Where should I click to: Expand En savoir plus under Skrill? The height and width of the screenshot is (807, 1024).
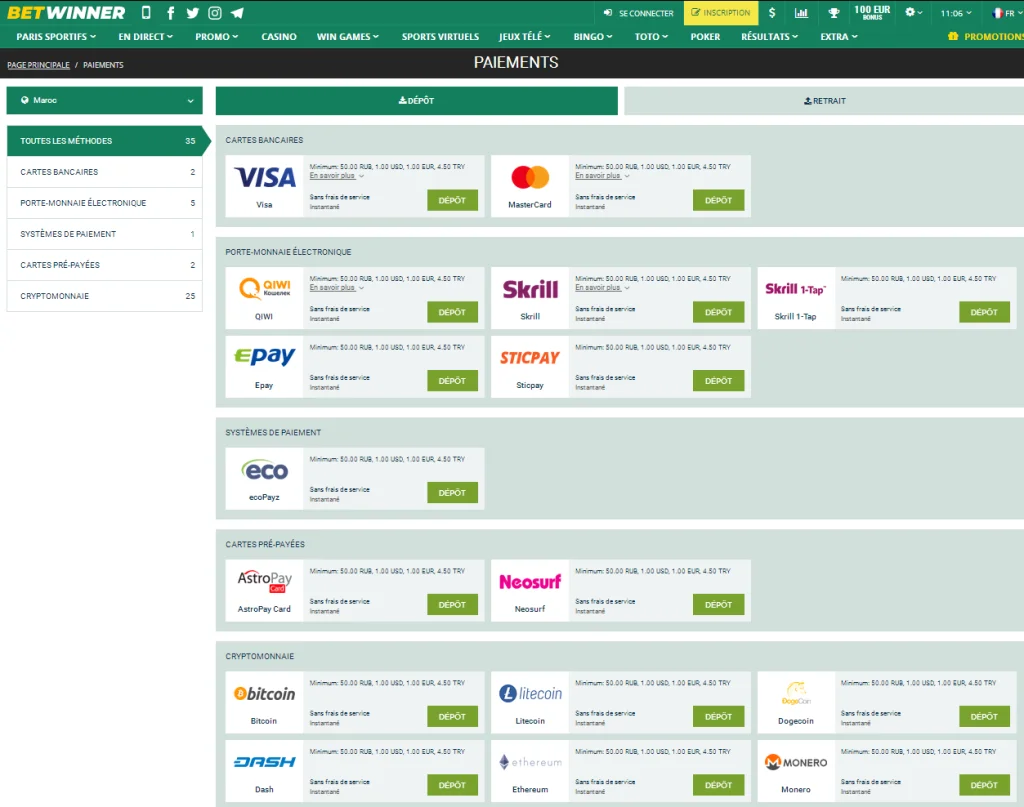click(x=602, y=287)
